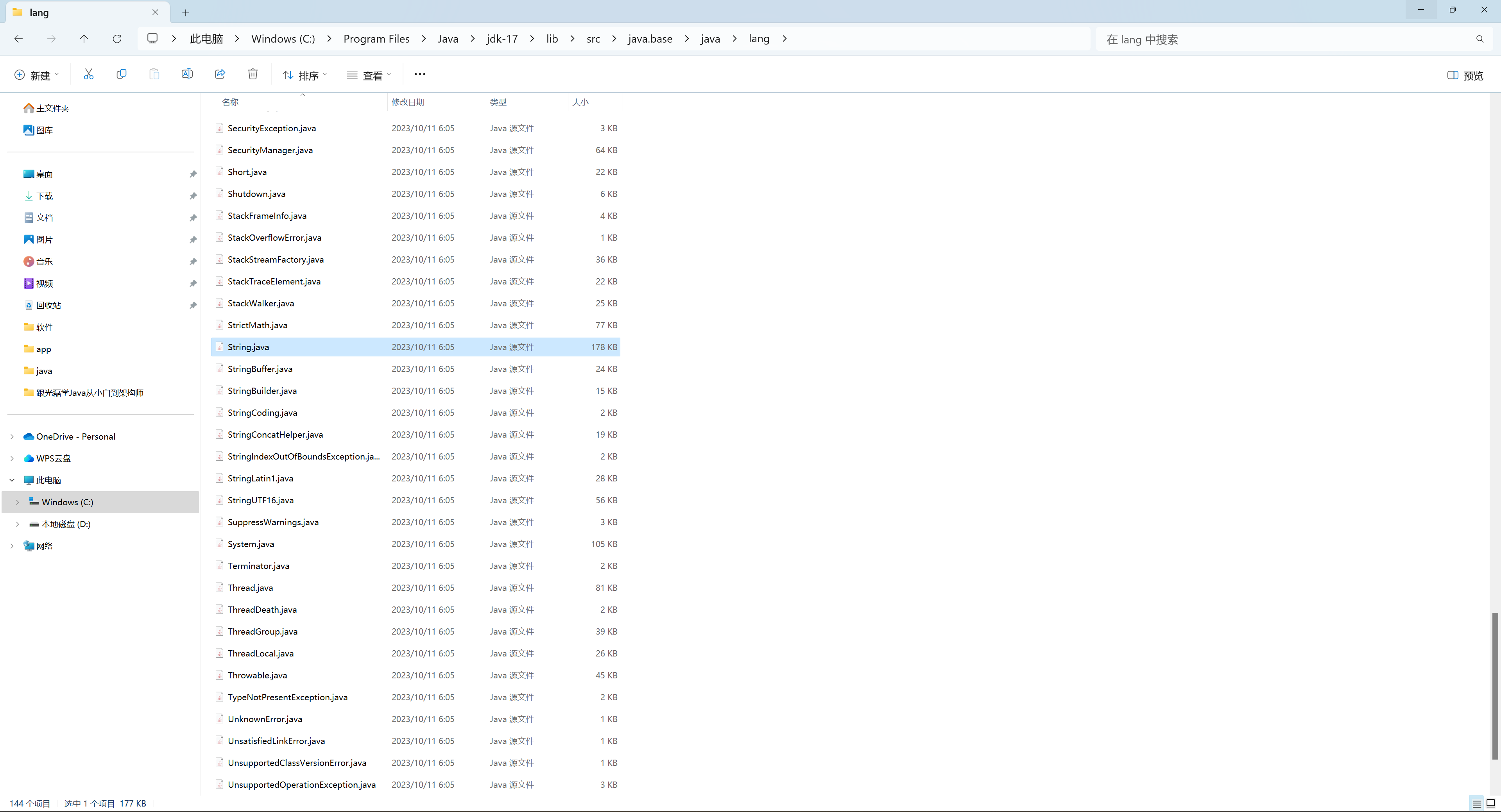1501x812 pixels.
Task: Click the ThreadLocal.java file icon
Action: (219, 653)
